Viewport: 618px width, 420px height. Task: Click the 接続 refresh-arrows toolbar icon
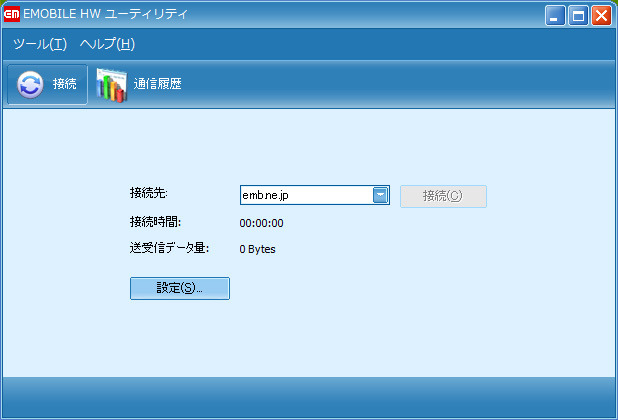click(x=30, y=84)
